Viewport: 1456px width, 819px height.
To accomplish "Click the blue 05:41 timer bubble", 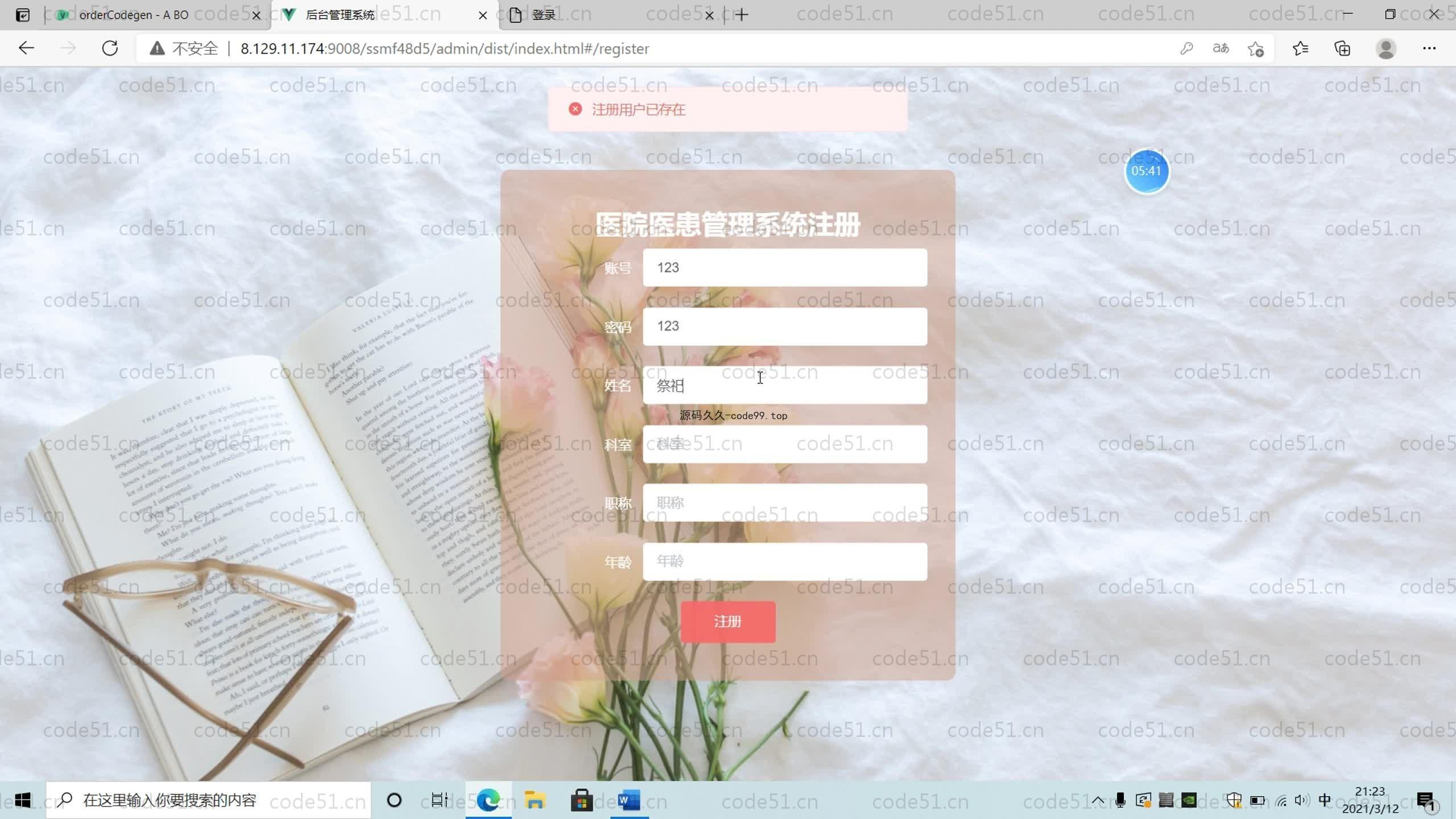I will [x=1147, y=171].
